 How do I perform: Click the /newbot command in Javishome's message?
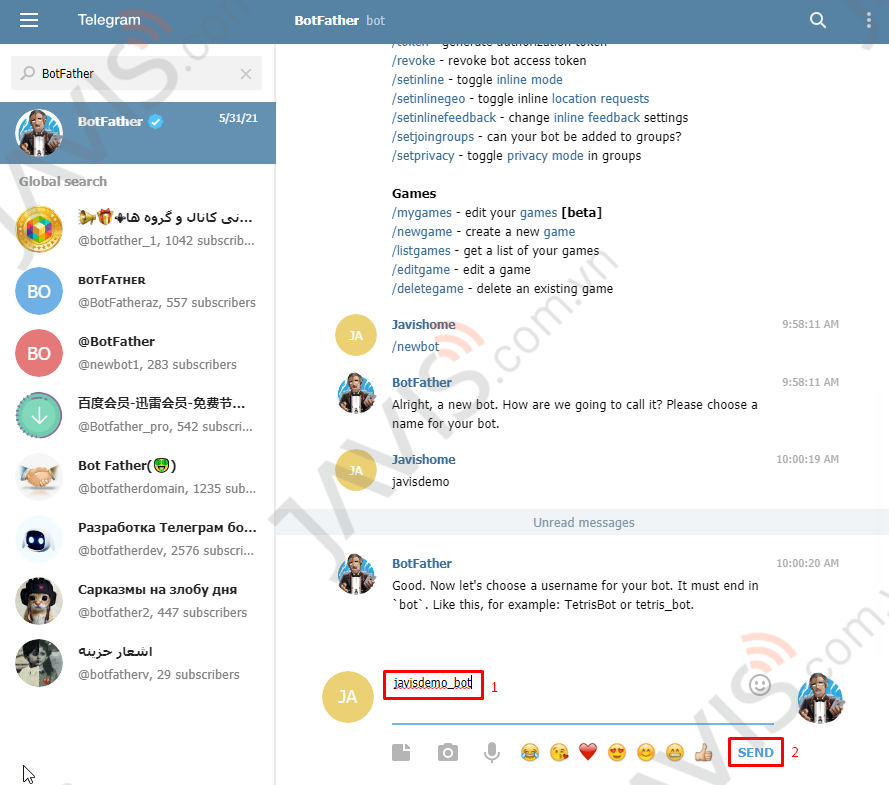pos(416,347)
